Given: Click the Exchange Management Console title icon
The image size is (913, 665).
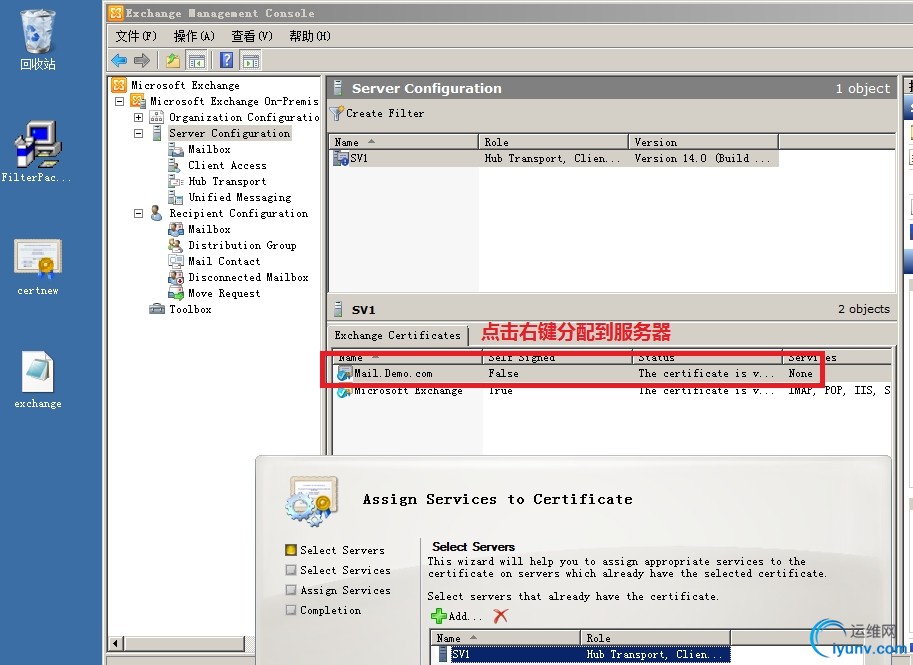Looking at the screenshot, I should pyautogui.click(x=116, y=13).
